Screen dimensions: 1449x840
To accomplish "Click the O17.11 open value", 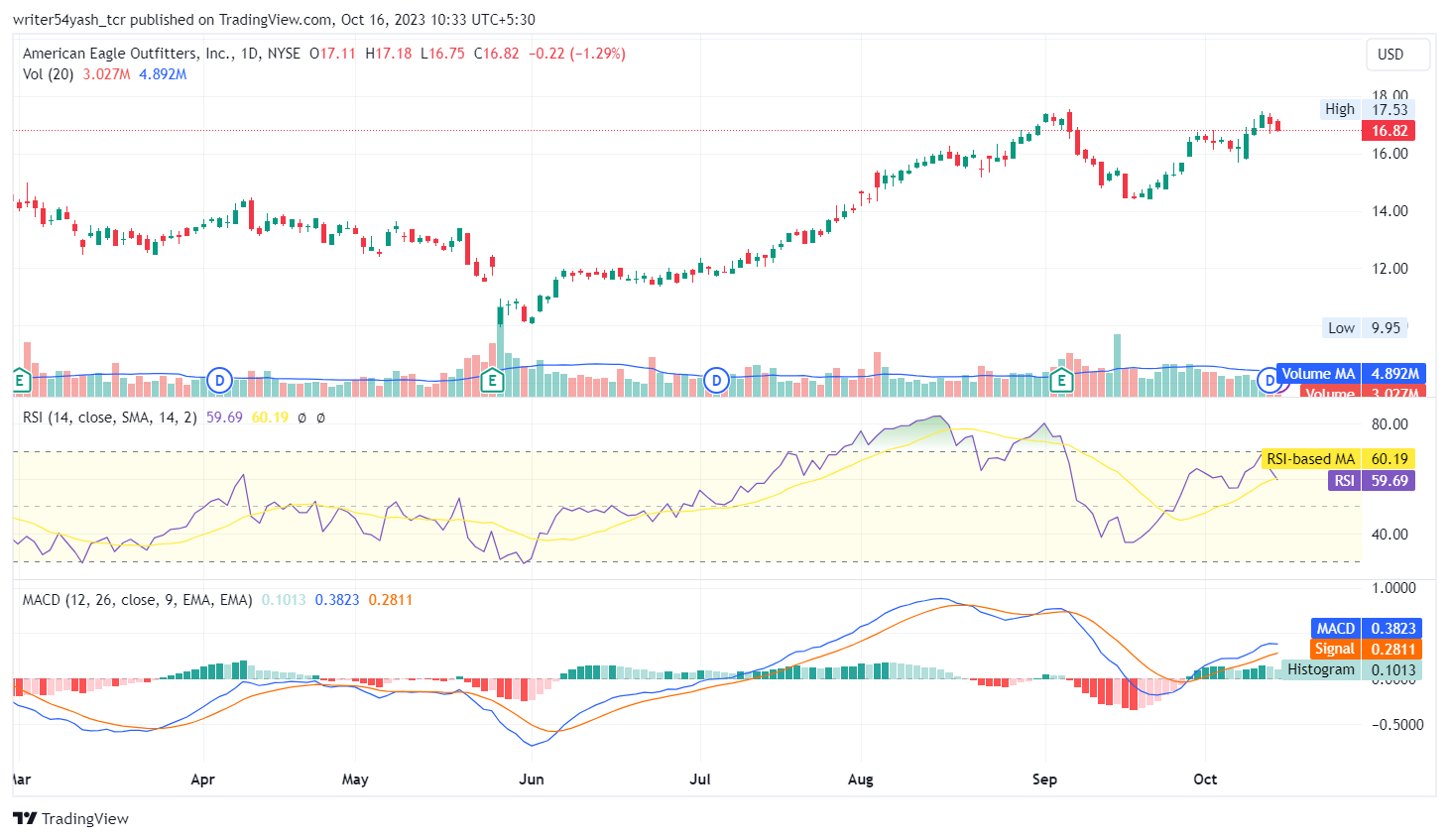I will click(332, 54).
